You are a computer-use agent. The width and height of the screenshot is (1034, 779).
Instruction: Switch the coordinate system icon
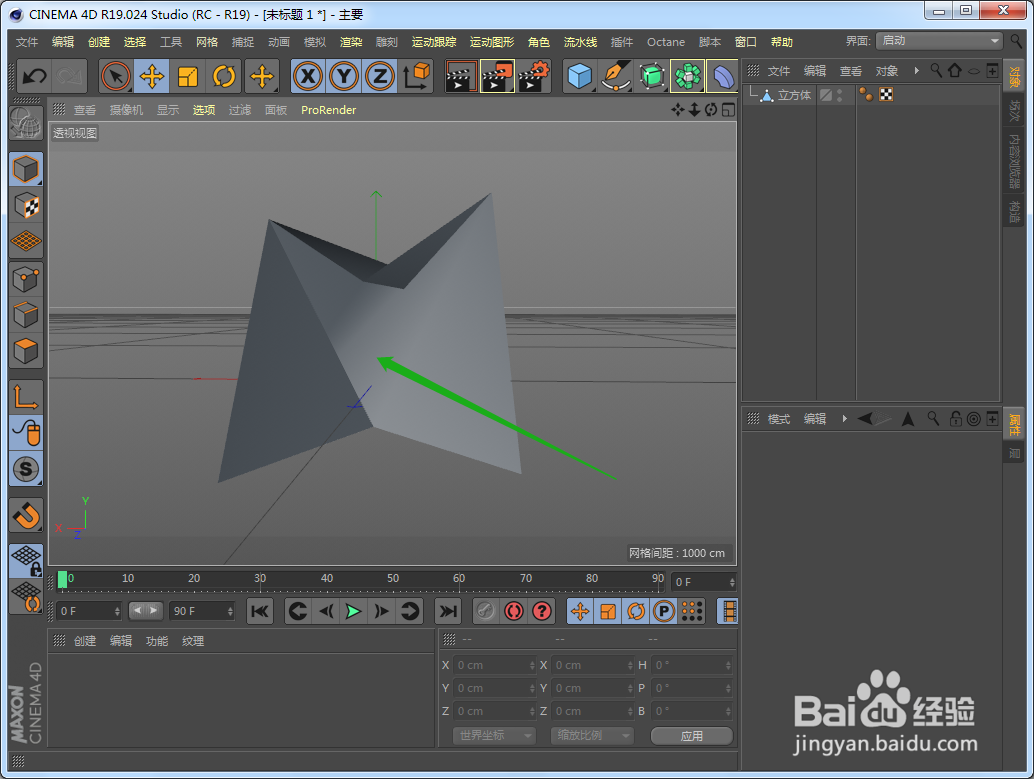416,77
